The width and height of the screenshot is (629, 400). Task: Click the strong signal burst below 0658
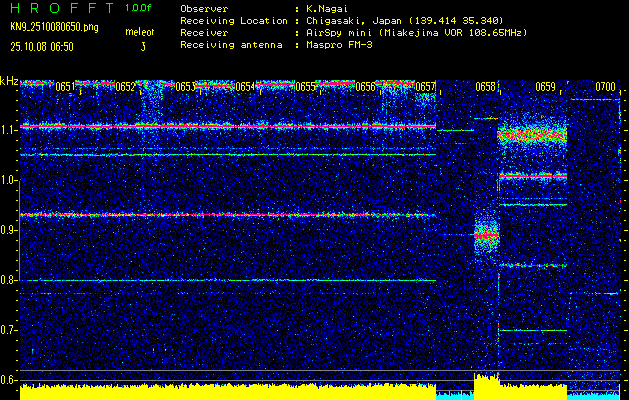tap(486, 235)
